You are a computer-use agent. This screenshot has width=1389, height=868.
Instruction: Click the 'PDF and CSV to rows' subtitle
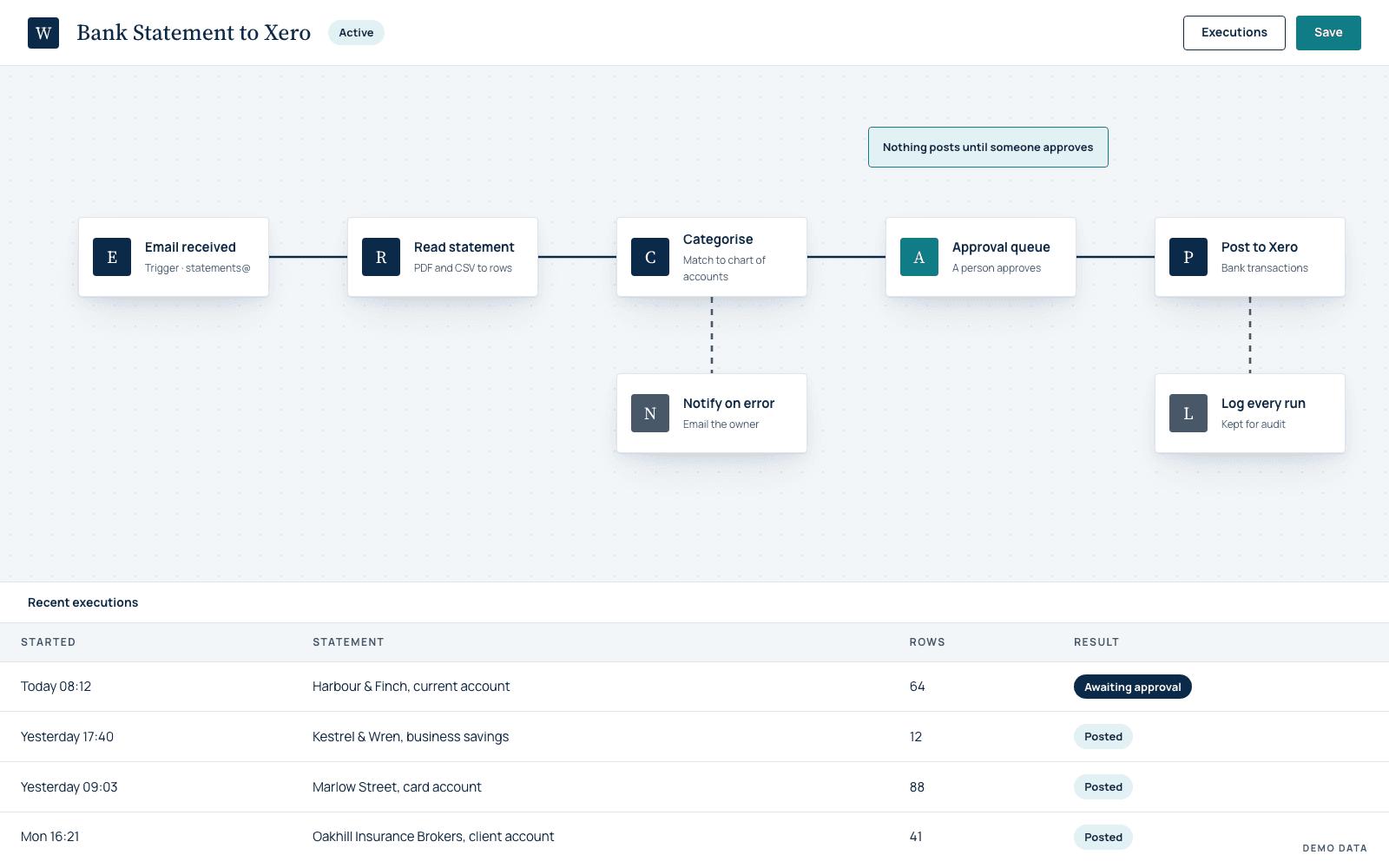pos(463,268)
